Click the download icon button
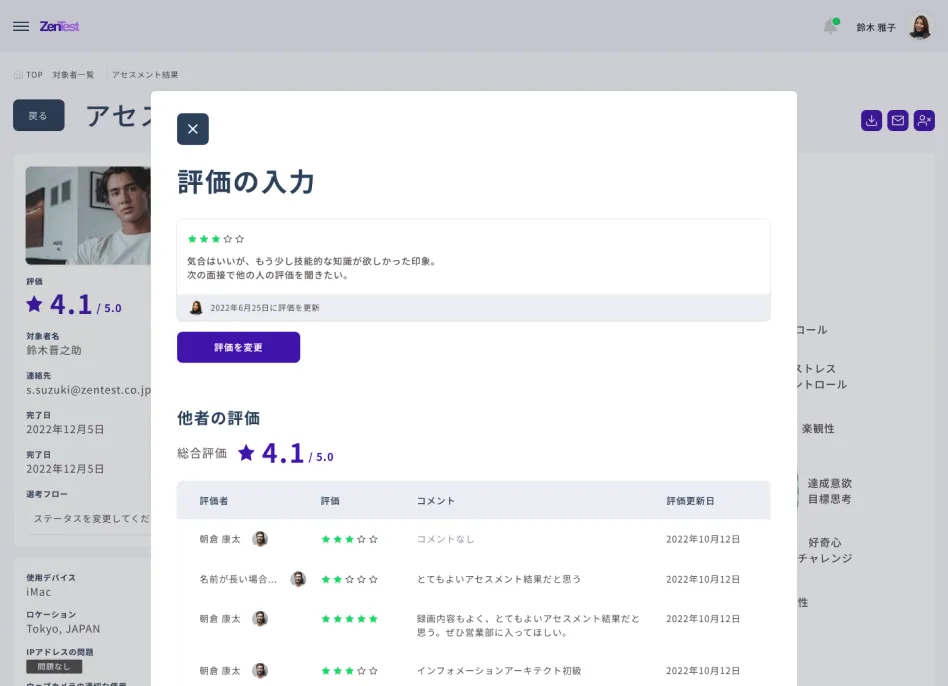 [871, 120]
